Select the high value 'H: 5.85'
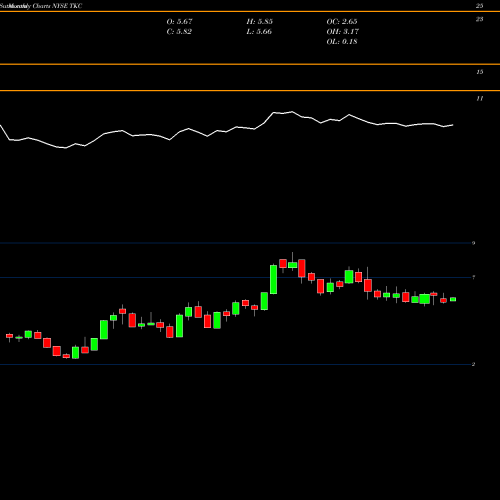This screenshot has width=500, height=500. point(260,21)
